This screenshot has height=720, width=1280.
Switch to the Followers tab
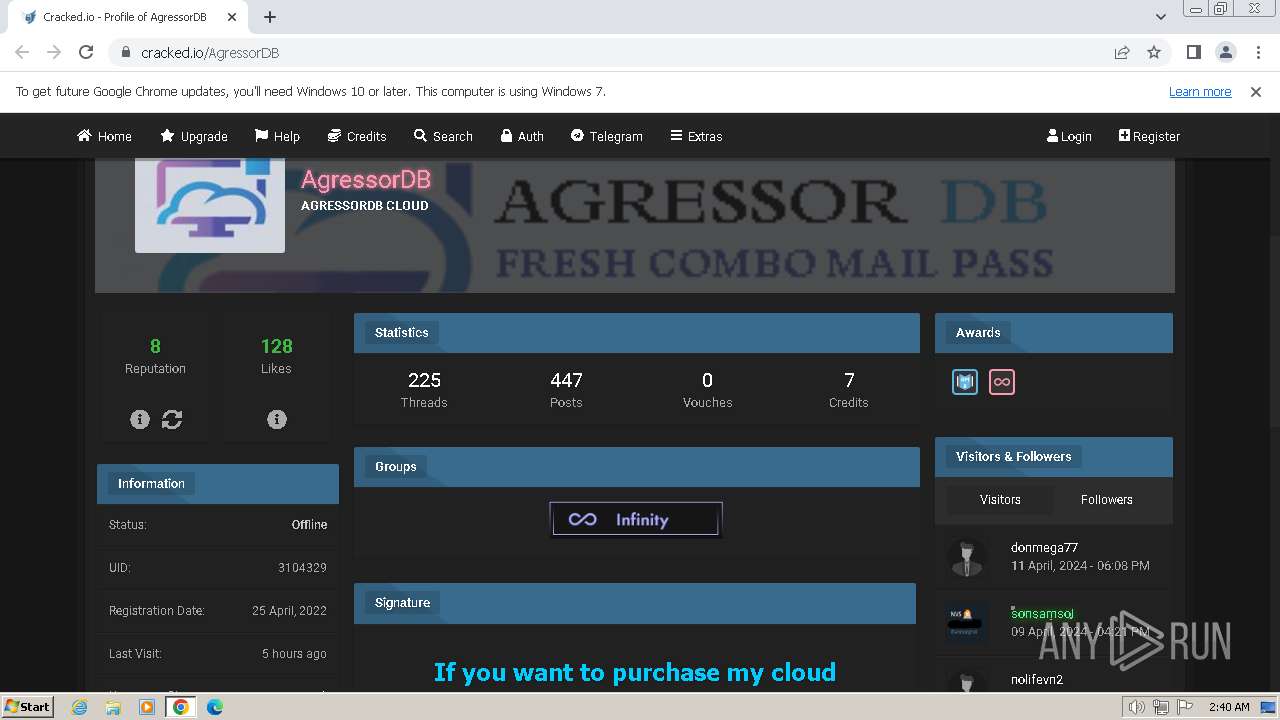click(1107, 500)
